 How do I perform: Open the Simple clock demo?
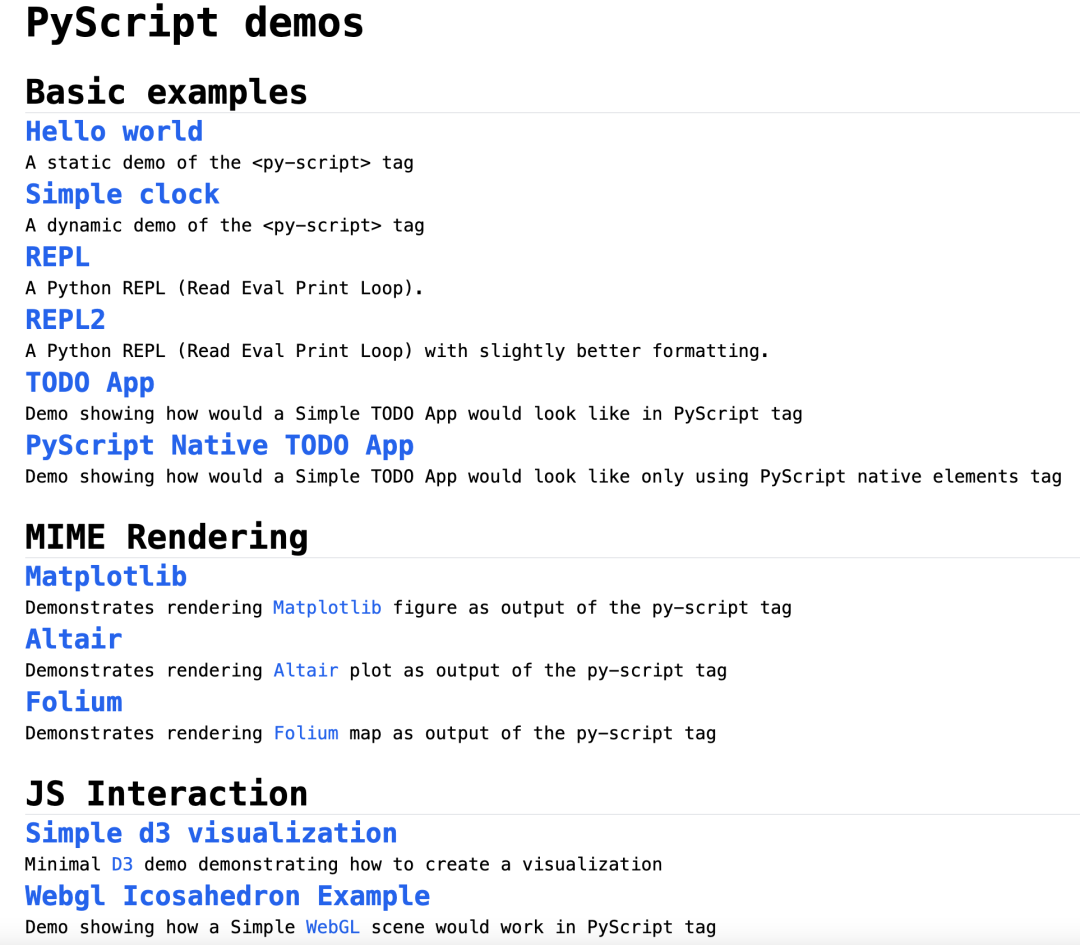pyautogui.click(x=123, y=194)
